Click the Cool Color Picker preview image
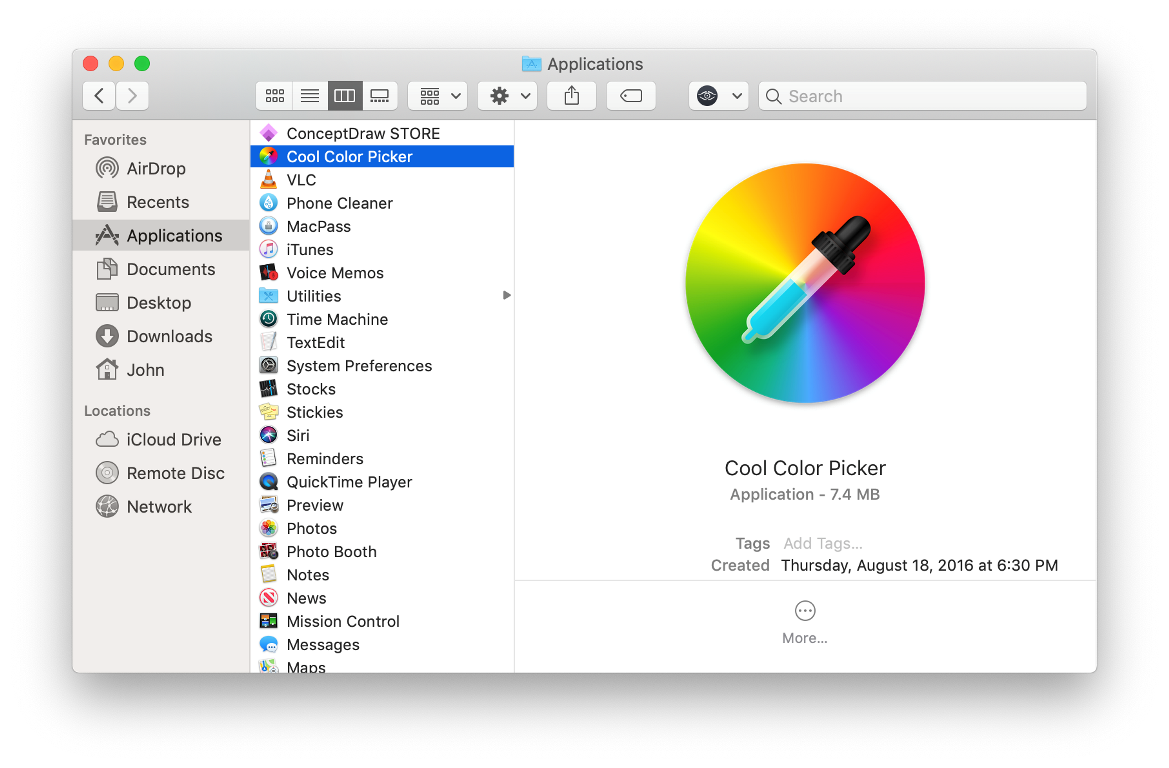1169x768 pixels. coord(805,283)
